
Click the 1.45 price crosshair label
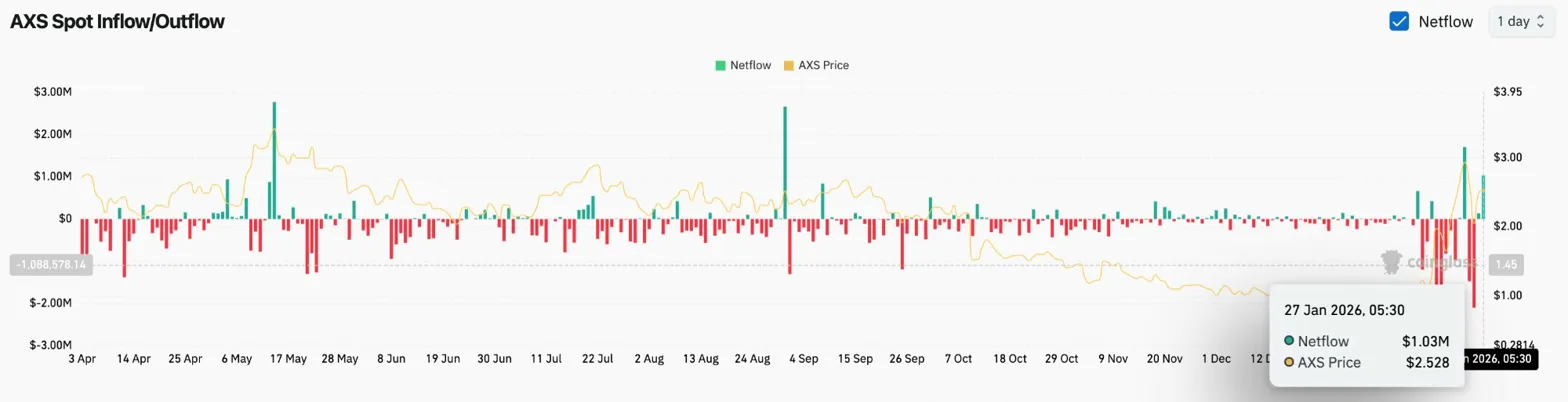tap(1506, 265)
